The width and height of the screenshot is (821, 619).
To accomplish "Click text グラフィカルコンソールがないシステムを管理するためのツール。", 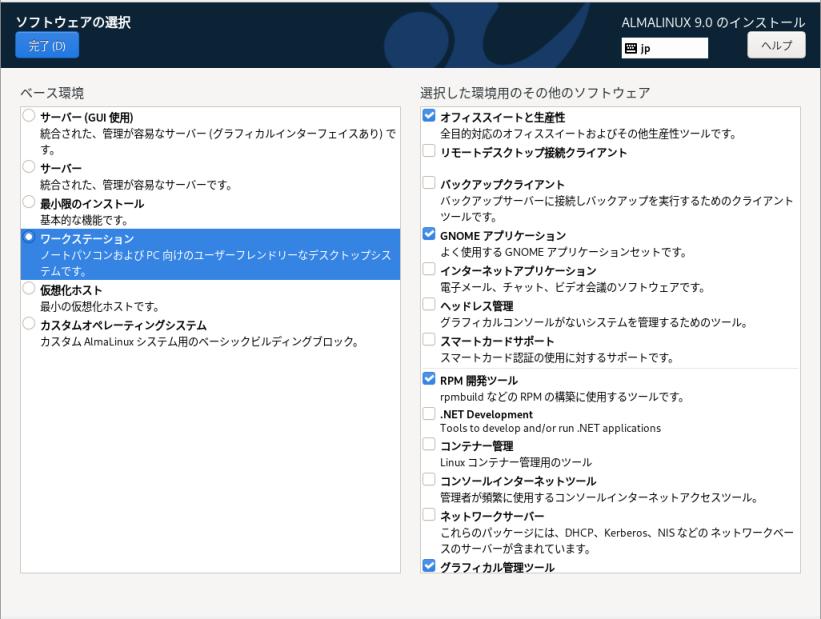I will 594,323.
